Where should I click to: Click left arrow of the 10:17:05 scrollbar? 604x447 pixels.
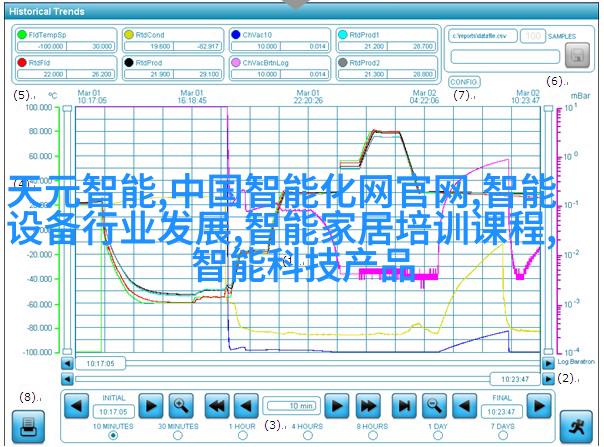[x=67, y=363]
